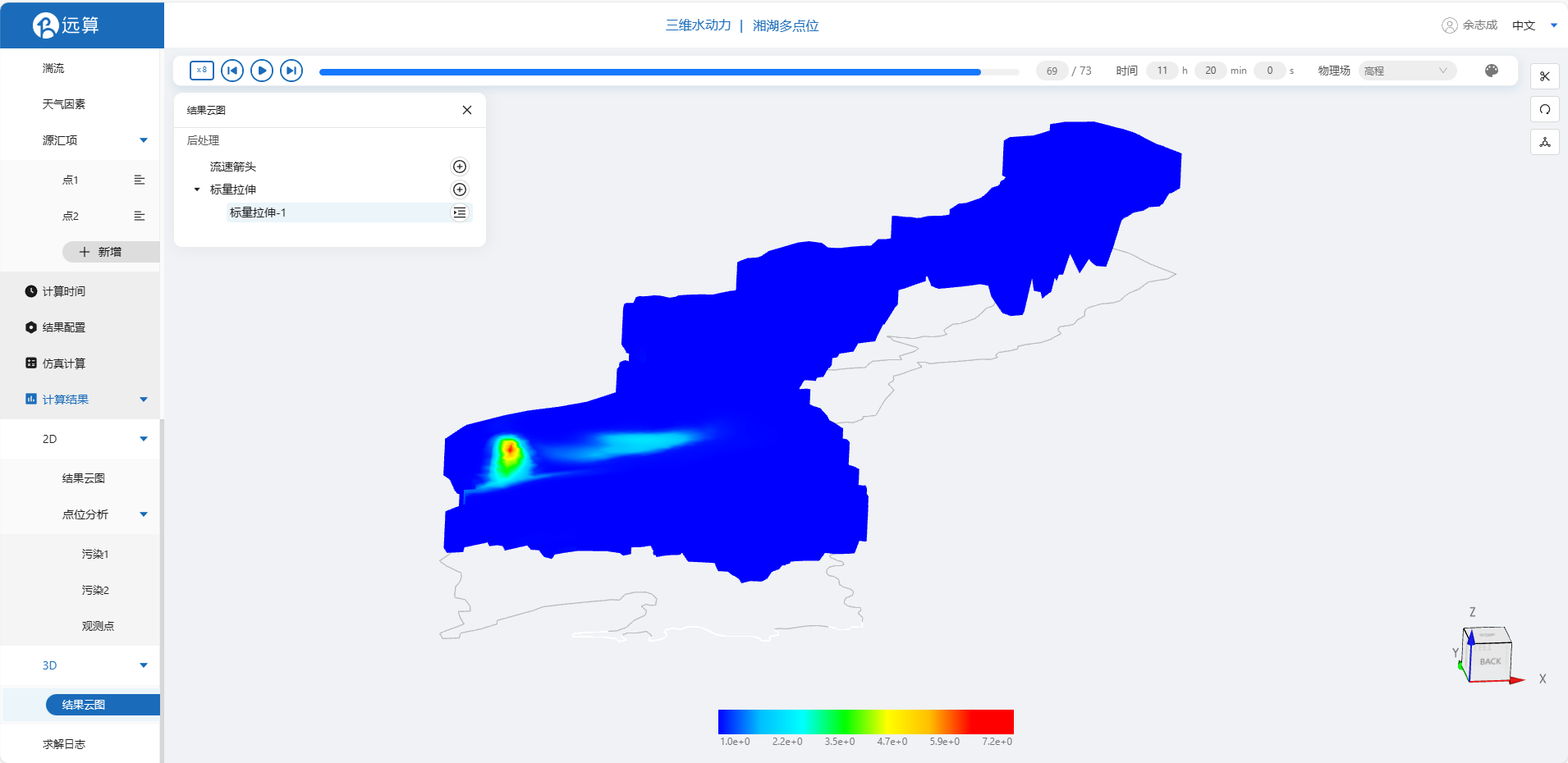This screenshot has height=763, width=1568.
Task: Click the minutes field showing 20
Action: [x=1211, y=71]
